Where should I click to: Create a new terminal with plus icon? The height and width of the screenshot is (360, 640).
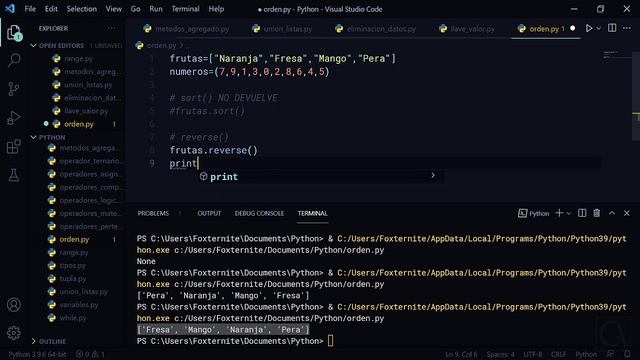pyautogui.click(x=559, y=213)
